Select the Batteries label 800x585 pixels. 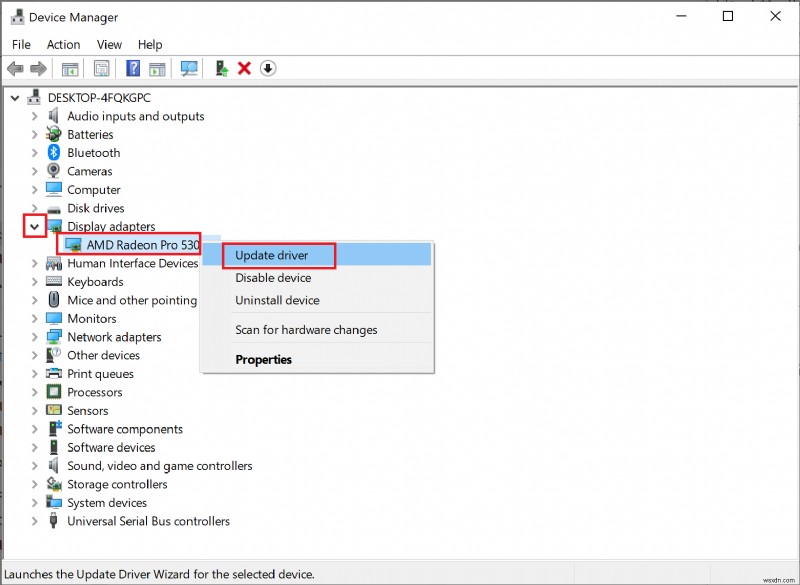point(90,135)
